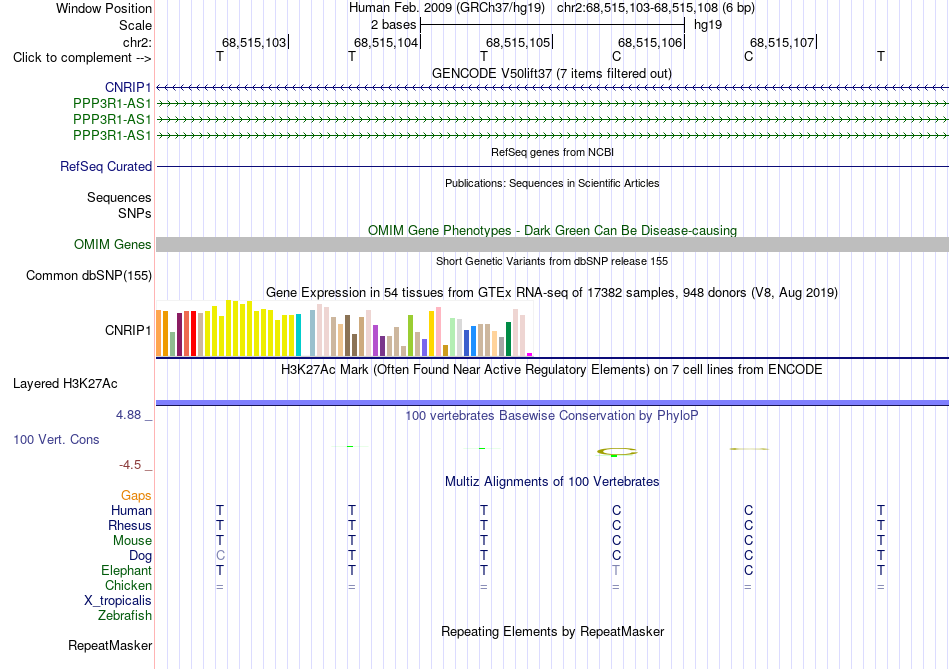The image size is (950, 669).
Task: Click the grayed T base in the Elephant row
Action: pos(616,571)
